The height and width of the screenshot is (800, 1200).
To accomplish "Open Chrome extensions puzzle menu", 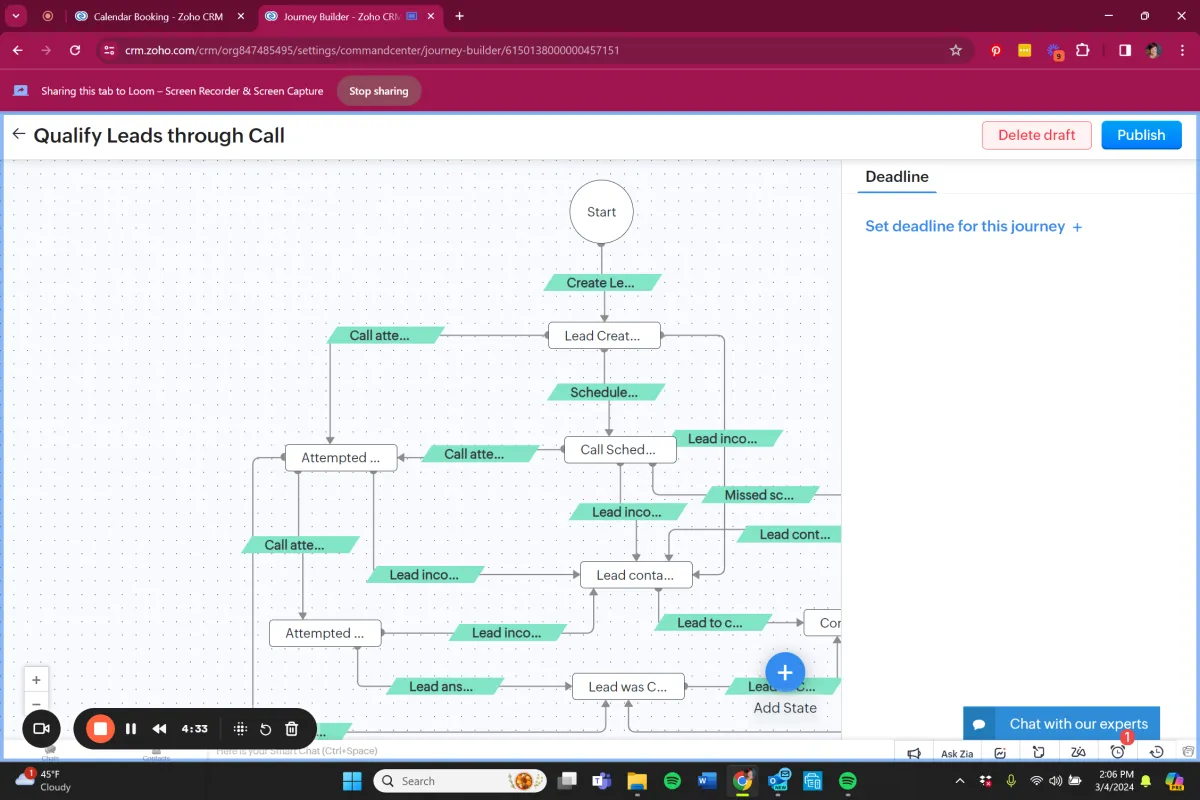I will [x=1083, y=50].
